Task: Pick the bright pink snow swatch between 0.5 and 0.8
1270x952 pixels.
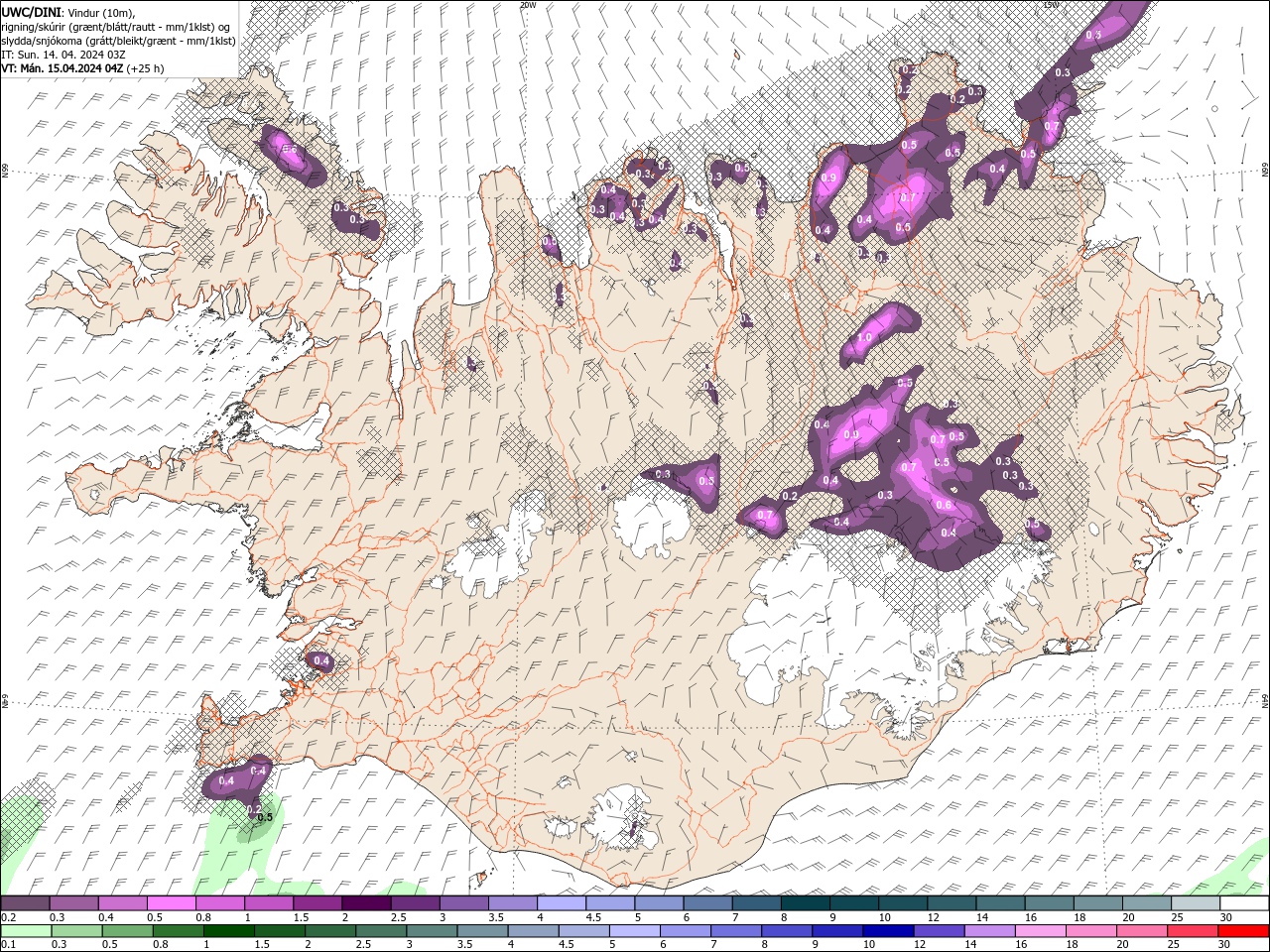Action: click(x=172, y=903)
